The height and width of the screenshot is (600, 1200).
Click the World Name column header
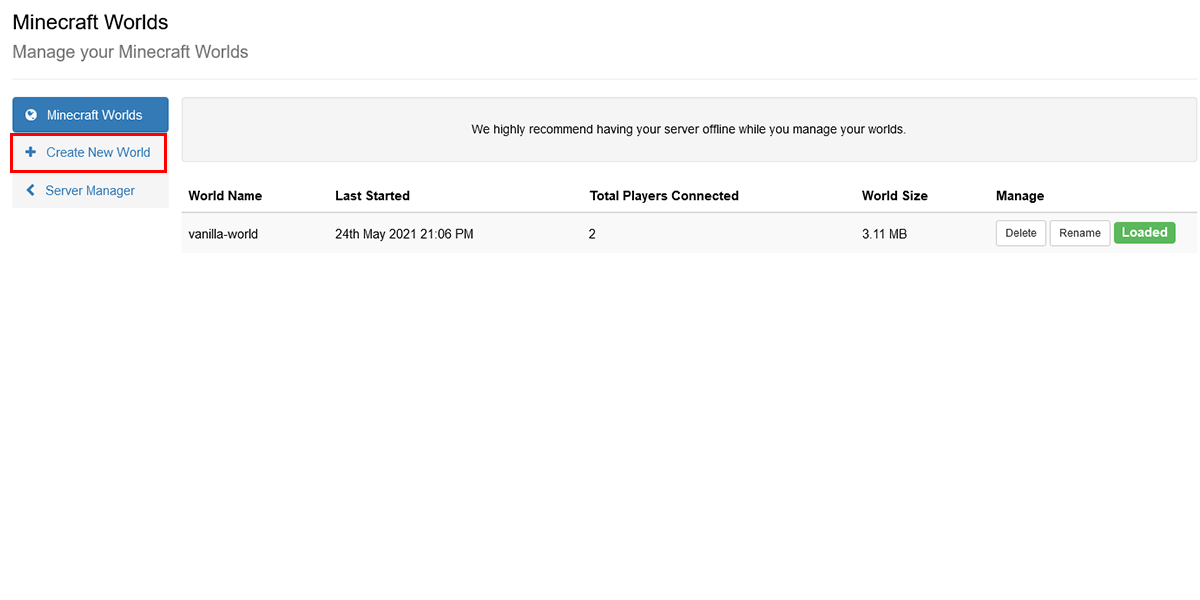pos(225,196)
